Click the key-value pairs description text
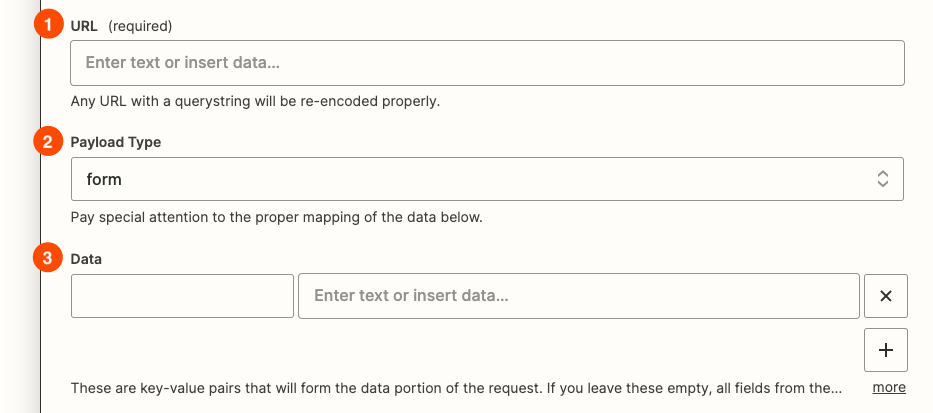 coord(455,387)
